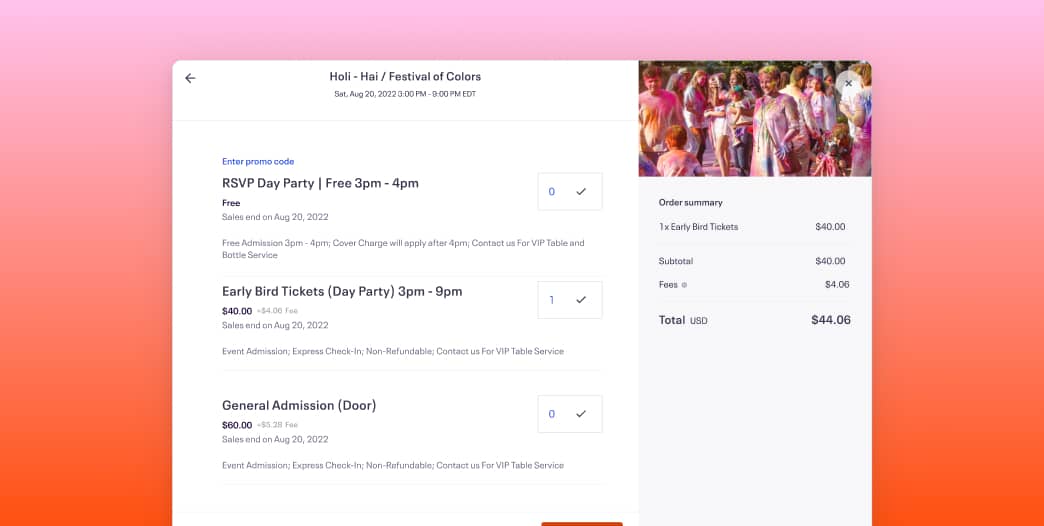This screenshot has width=1044, height=526.
Task: Close the checkout modal with X icon
Action: pos(848,84)
